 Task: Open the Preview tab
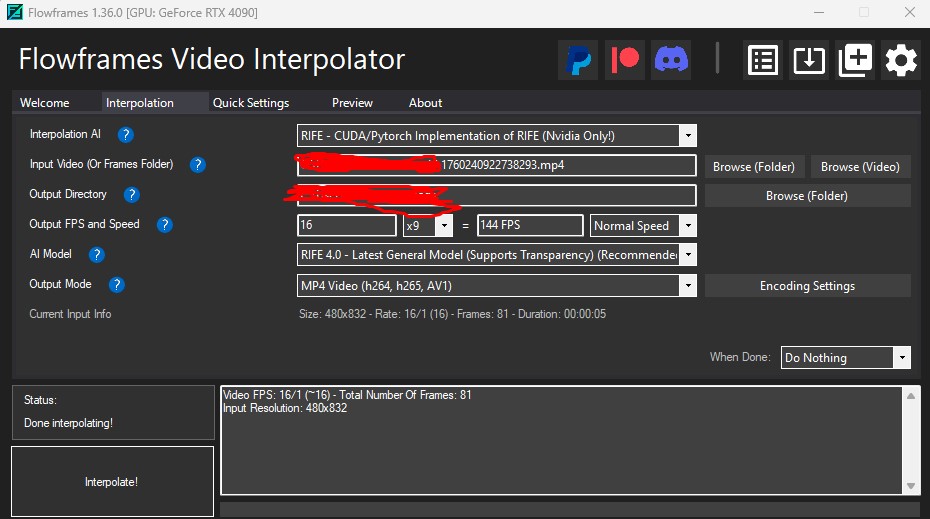pos(352,103)
